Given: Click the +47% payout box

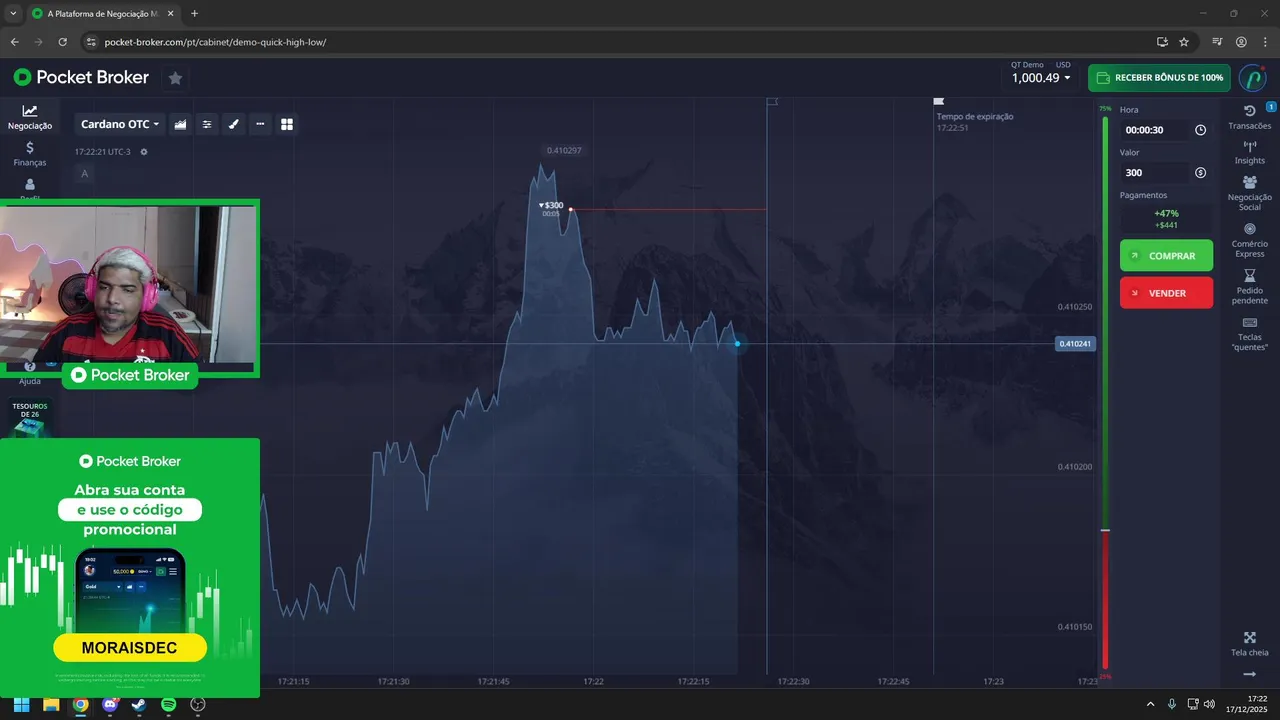Looking at the screenshot, I should (x=1166, y=219).
